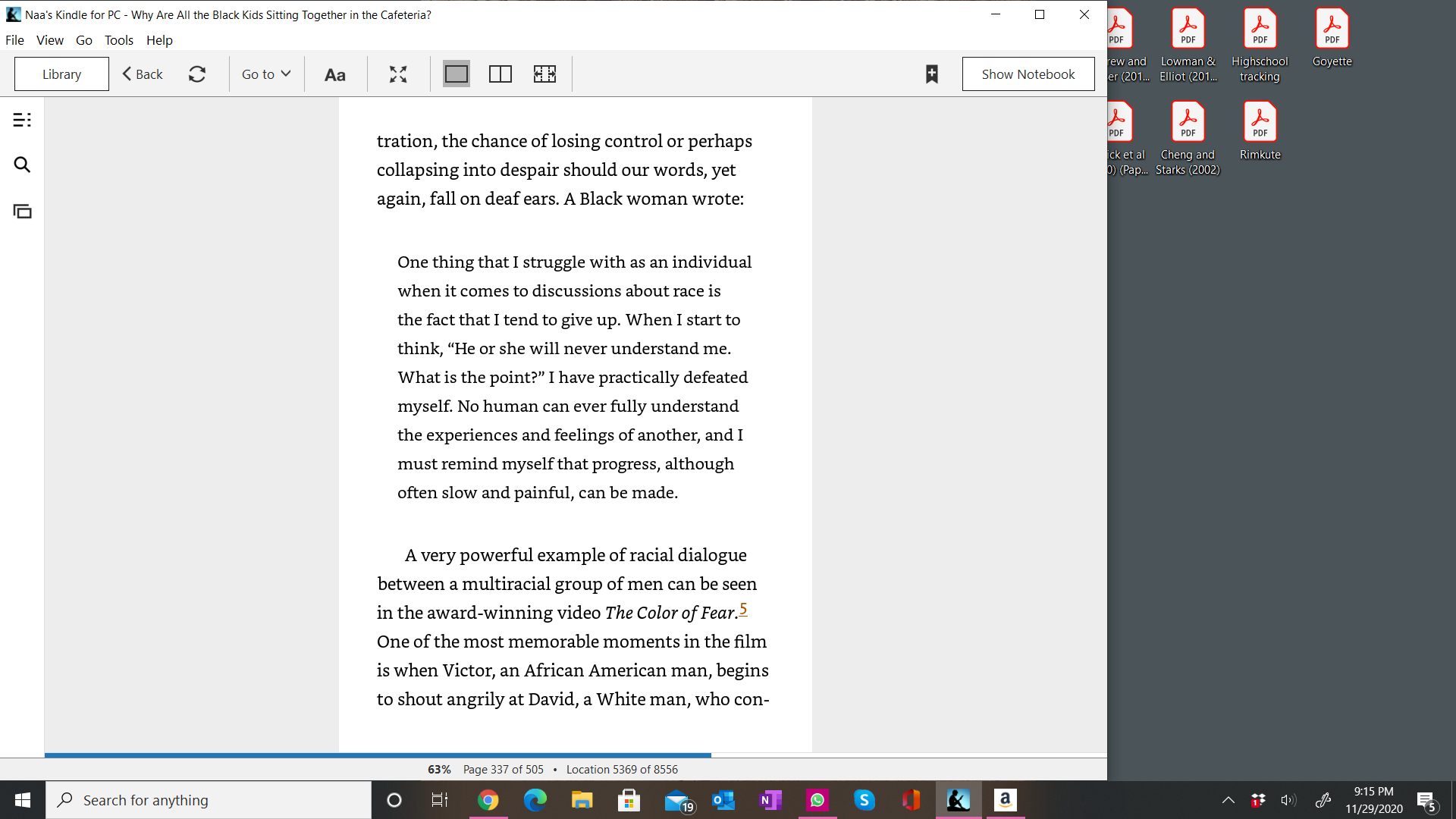Viewport: 1456px width, 819px height.
Task: Expand the Go to dropdown
Action: pos(266,74)
